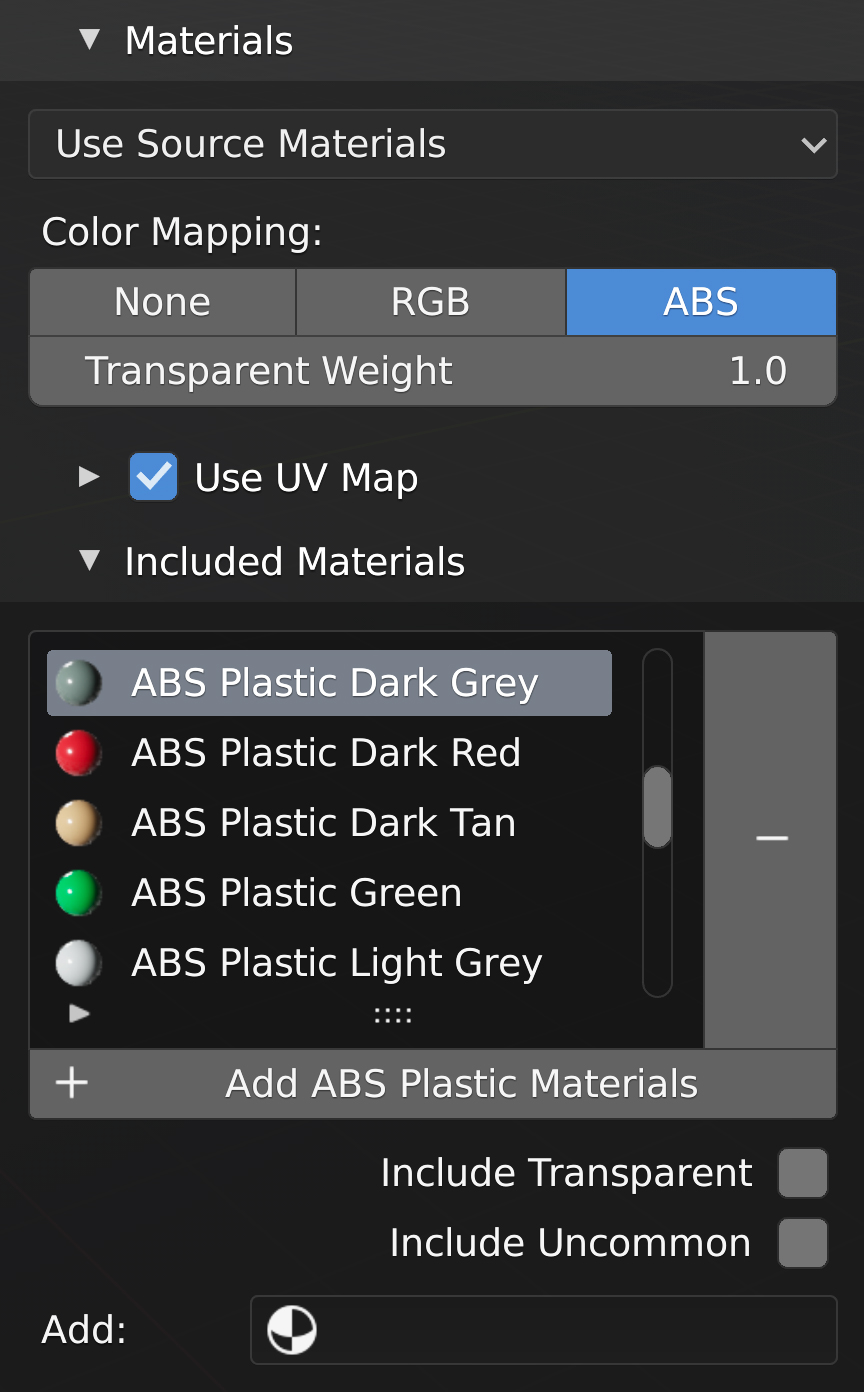
Task: Click the Dark Red material sphere icon
Action: (x=78, y=753)
